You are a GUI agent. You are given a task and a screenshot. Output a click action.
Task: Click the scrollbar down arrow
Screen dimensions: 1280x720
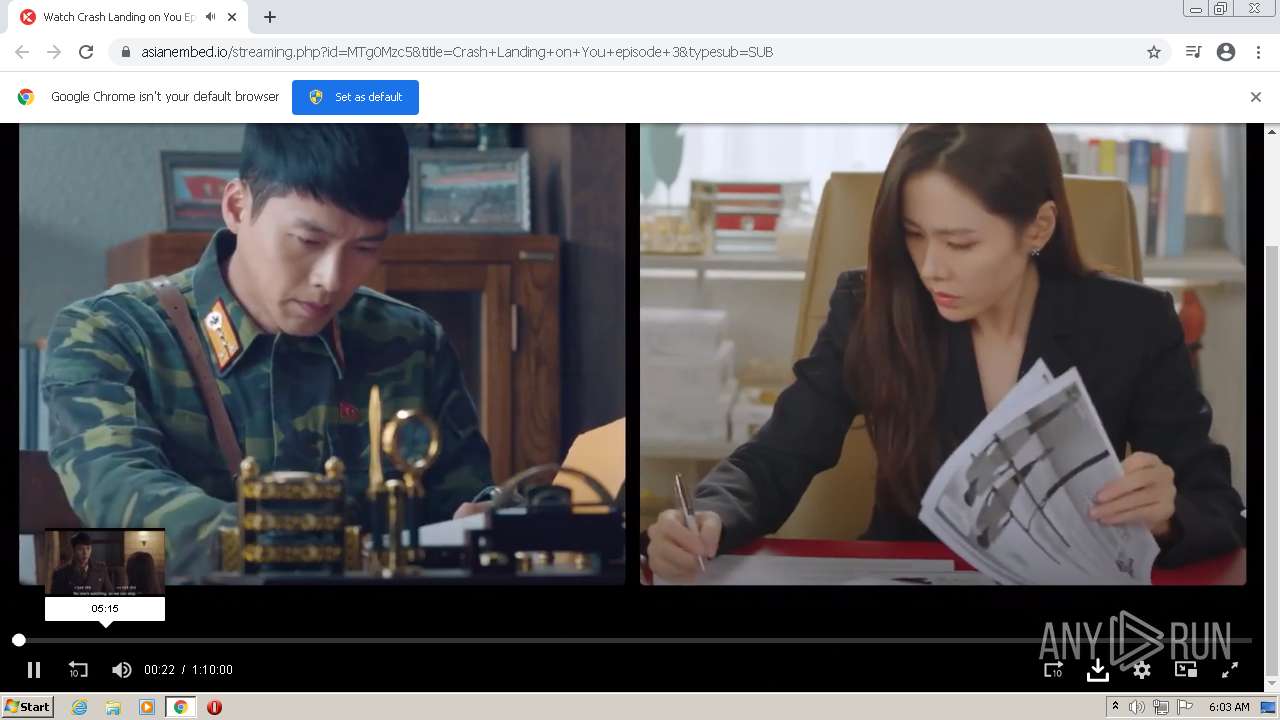tap(1272, 684)
